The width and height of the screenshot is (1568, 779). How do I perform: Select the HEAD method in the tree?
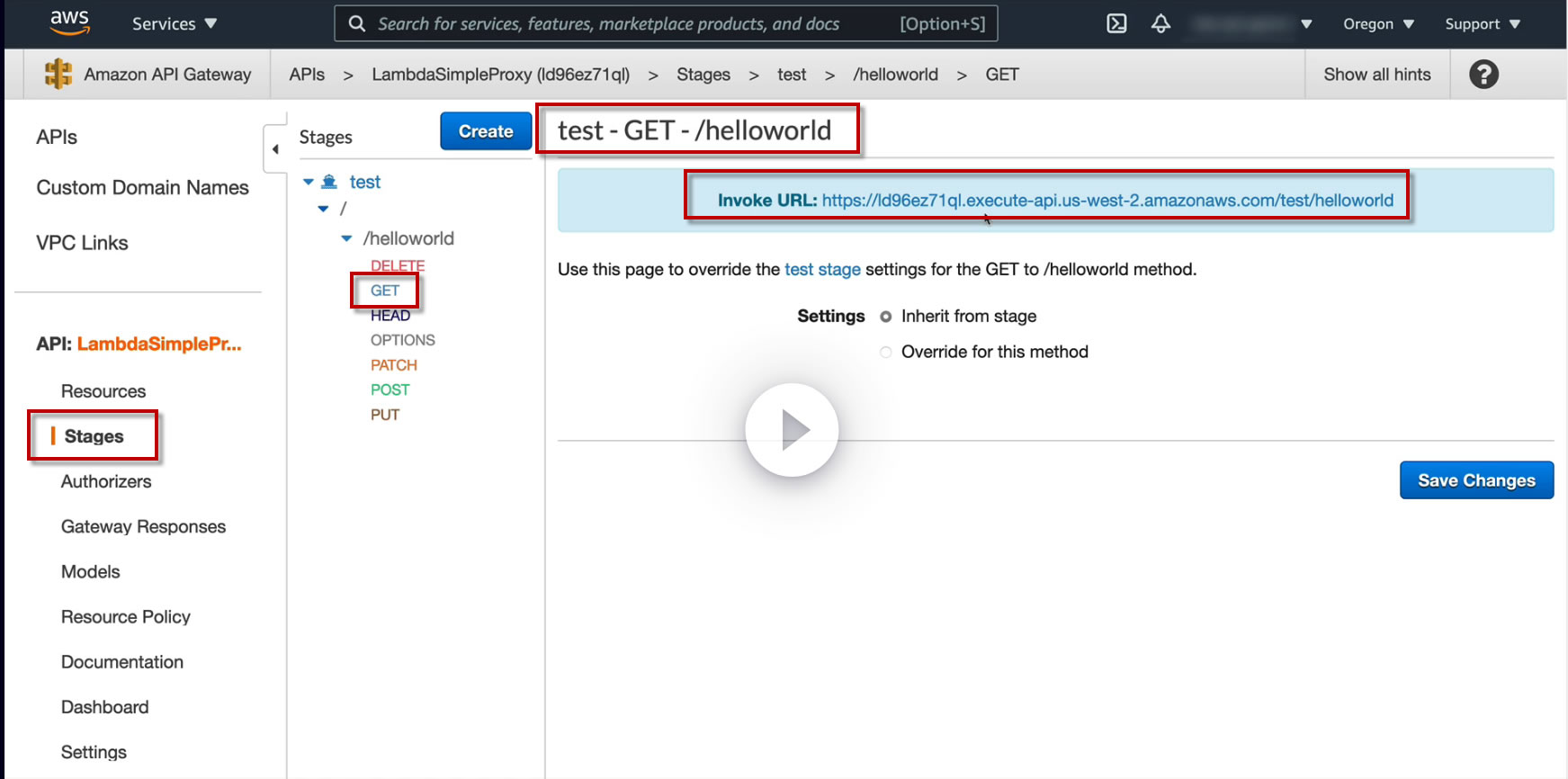(390, 316)
